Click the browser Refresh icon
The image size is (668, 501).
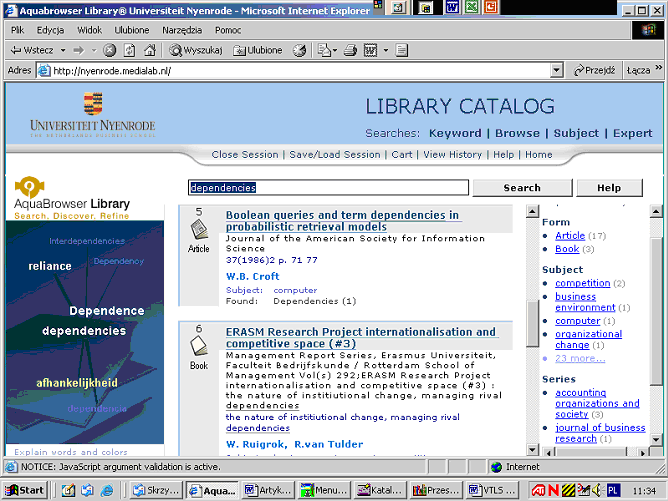(129, 50)
